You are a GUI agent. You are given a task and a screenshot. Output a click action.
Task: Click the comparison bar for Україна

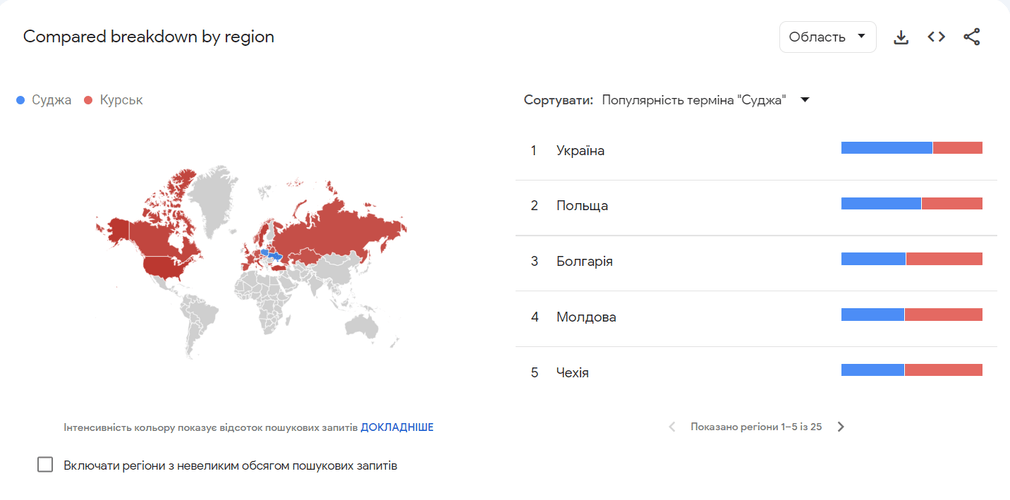click(x=911, y=148)
